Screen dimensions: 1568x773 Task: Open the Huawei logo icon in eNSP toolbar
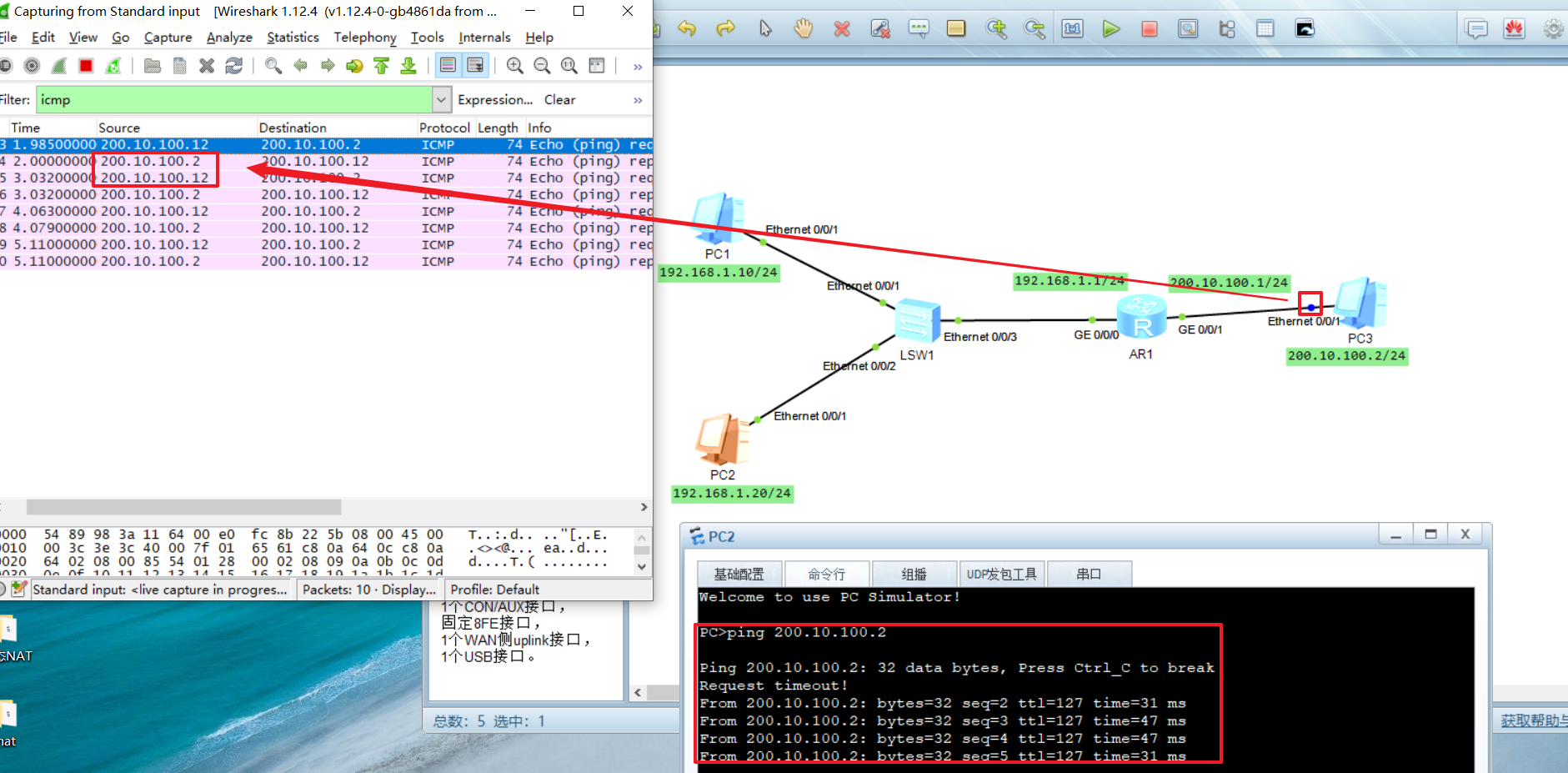click(x=1515, y=28)
